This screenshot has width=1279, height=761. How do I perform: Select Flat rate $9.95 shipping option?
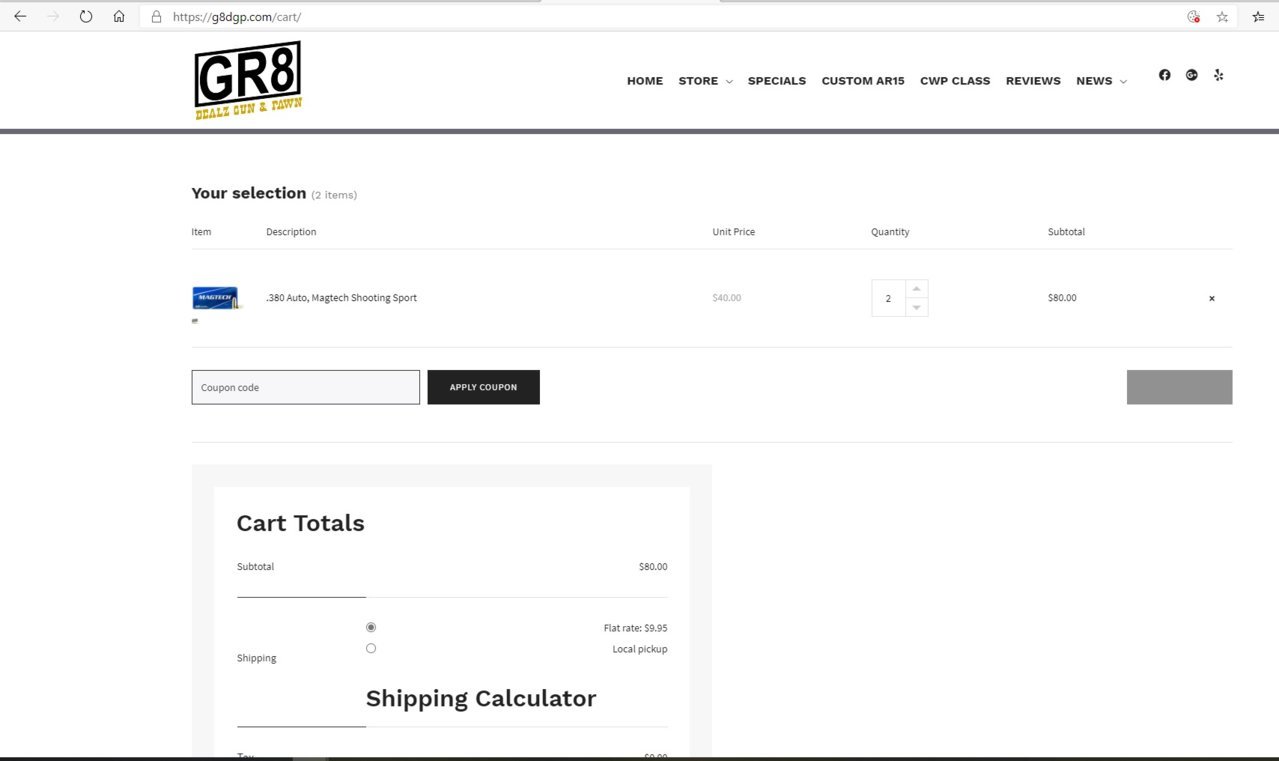pos(371,627)
